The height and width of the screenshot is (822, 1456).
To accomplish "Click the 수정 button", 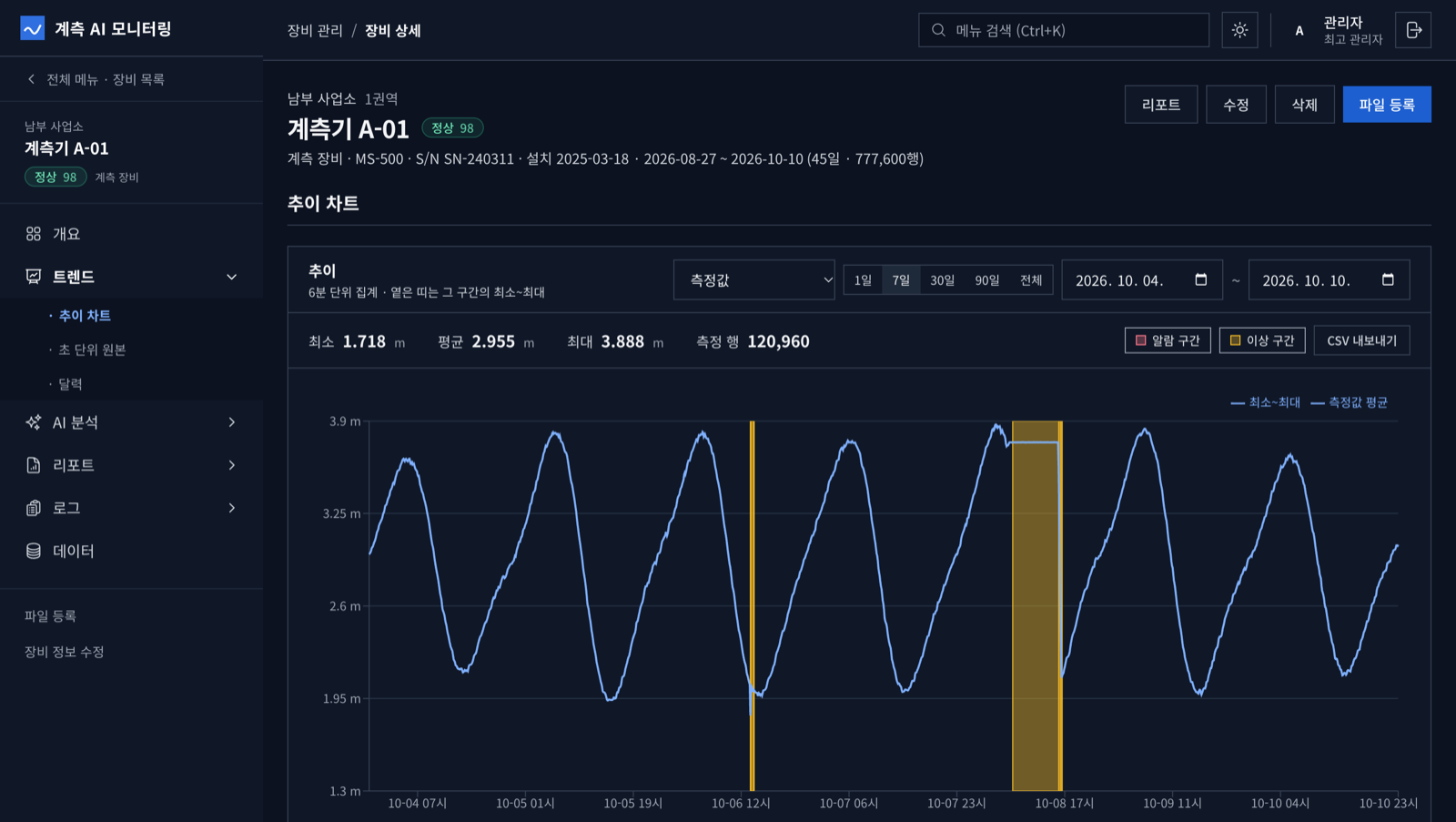I will click(1236, 105).
